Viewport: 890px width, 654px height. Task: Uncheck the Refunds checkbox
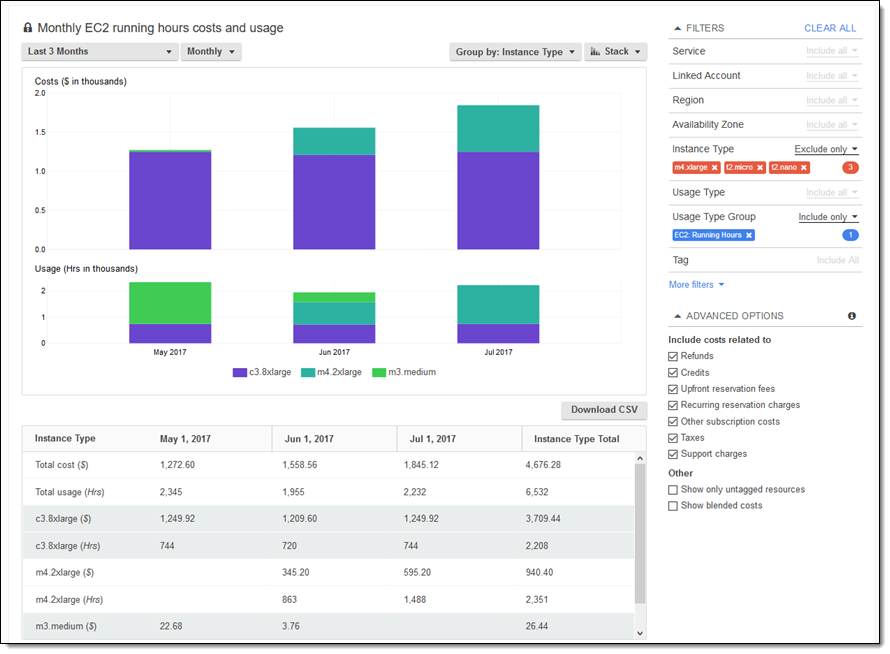pos(673,357)
